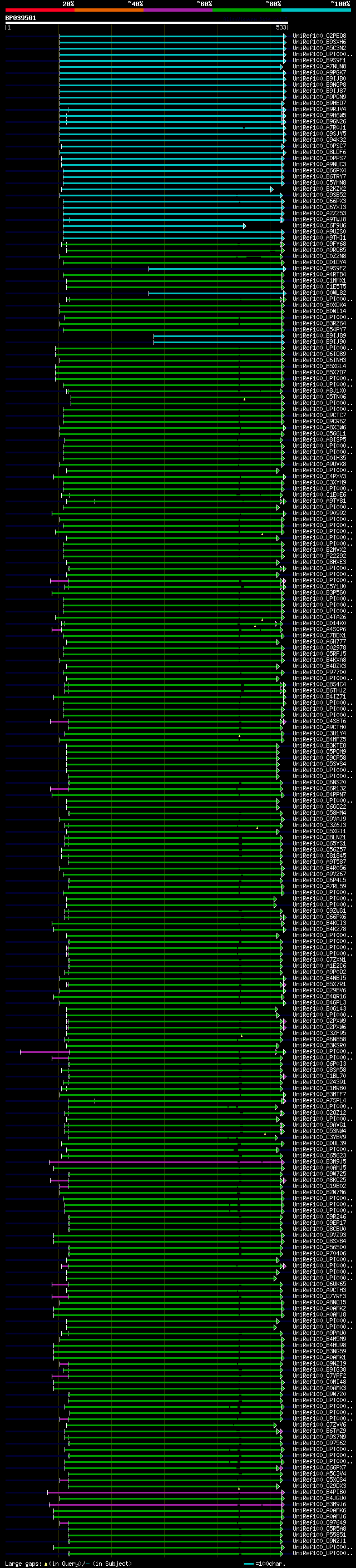The height and width of the screenshot is (1568, 356).
Task: Click the cyan alignment bar for UniRef100_C6F9U6
Action: 154,226
